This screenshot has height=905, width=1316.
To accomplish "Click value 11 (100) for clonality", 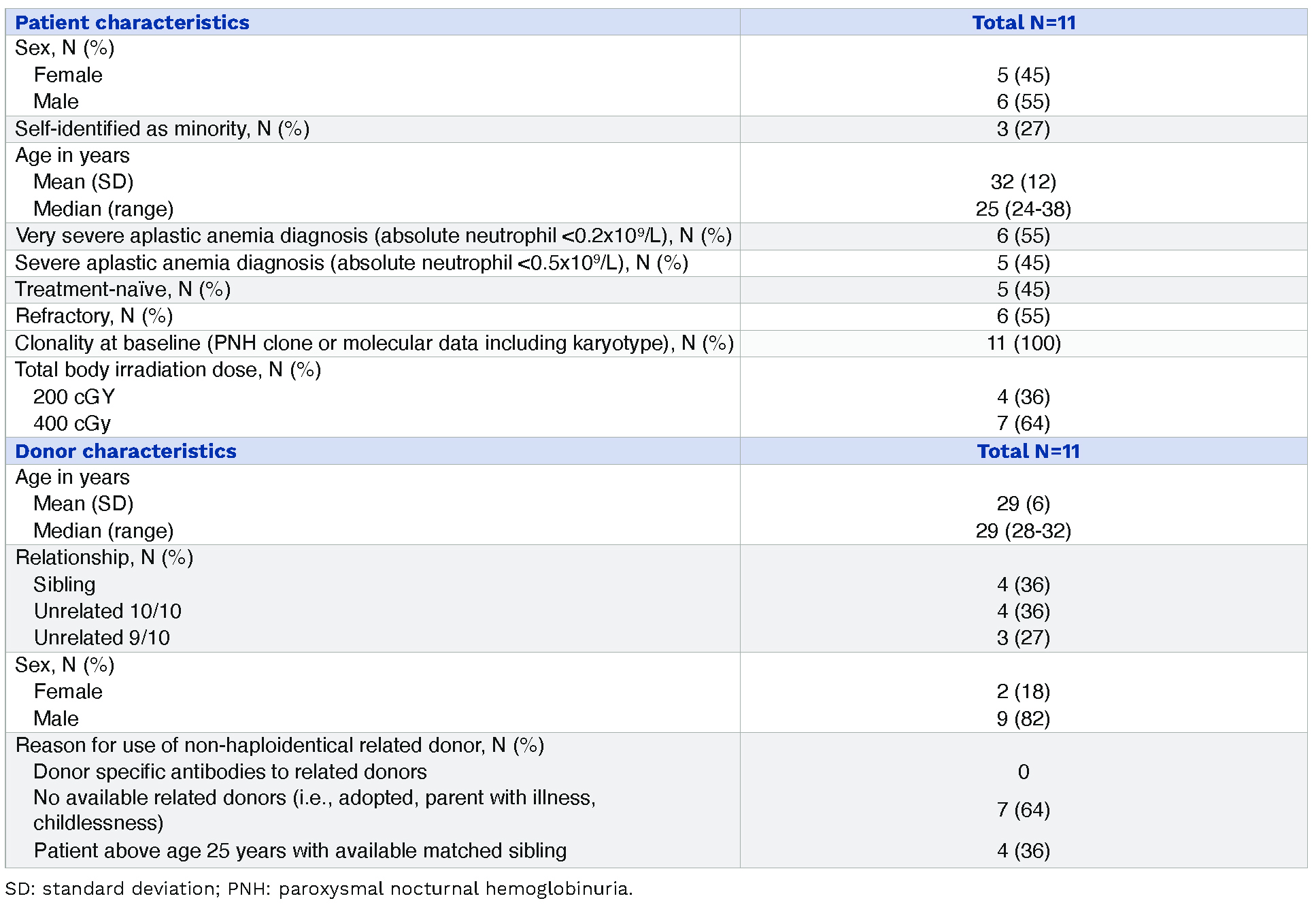I will pos(1023,343).
